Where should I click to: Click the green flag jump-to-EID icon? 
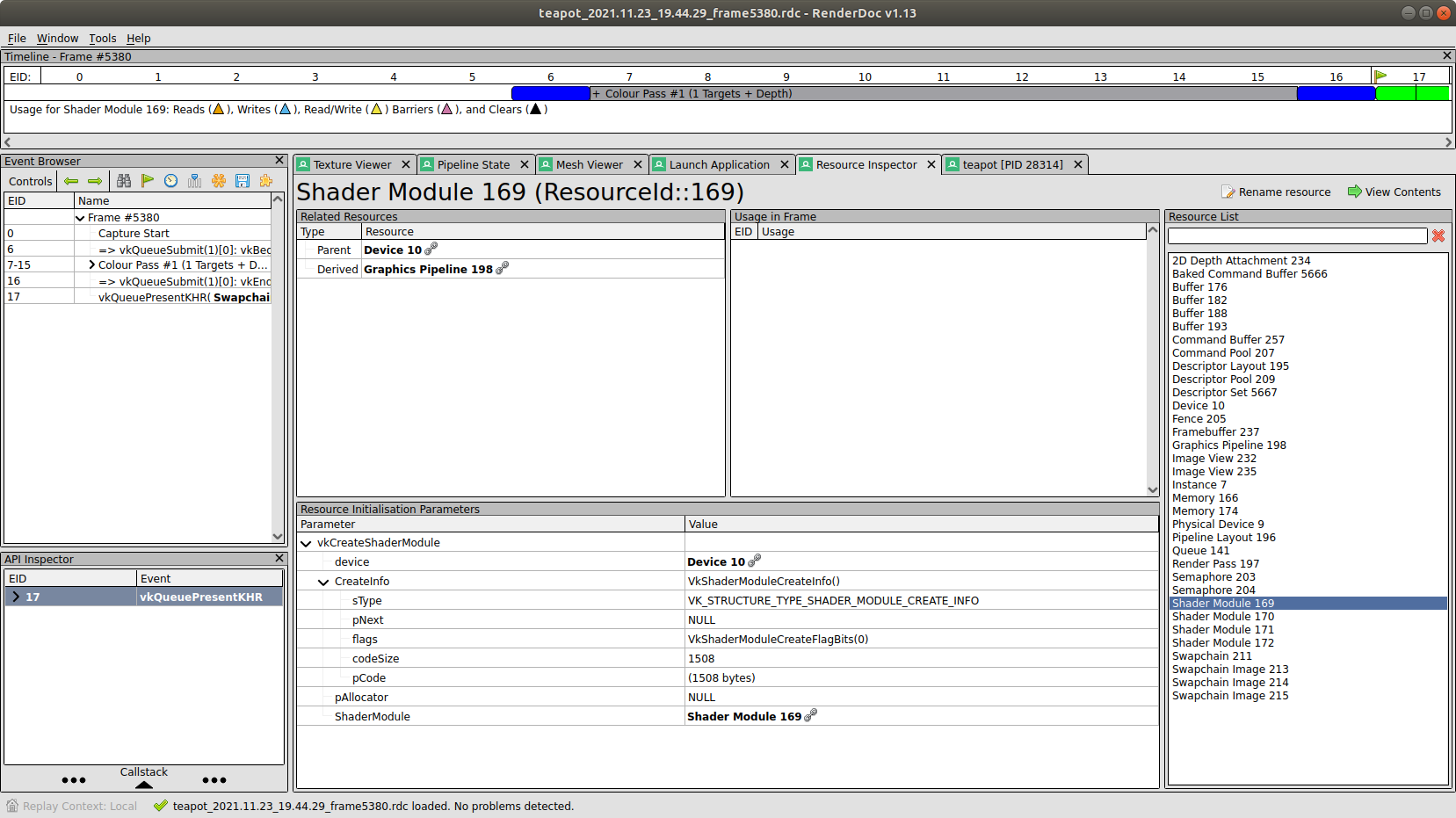click(148, 181)
